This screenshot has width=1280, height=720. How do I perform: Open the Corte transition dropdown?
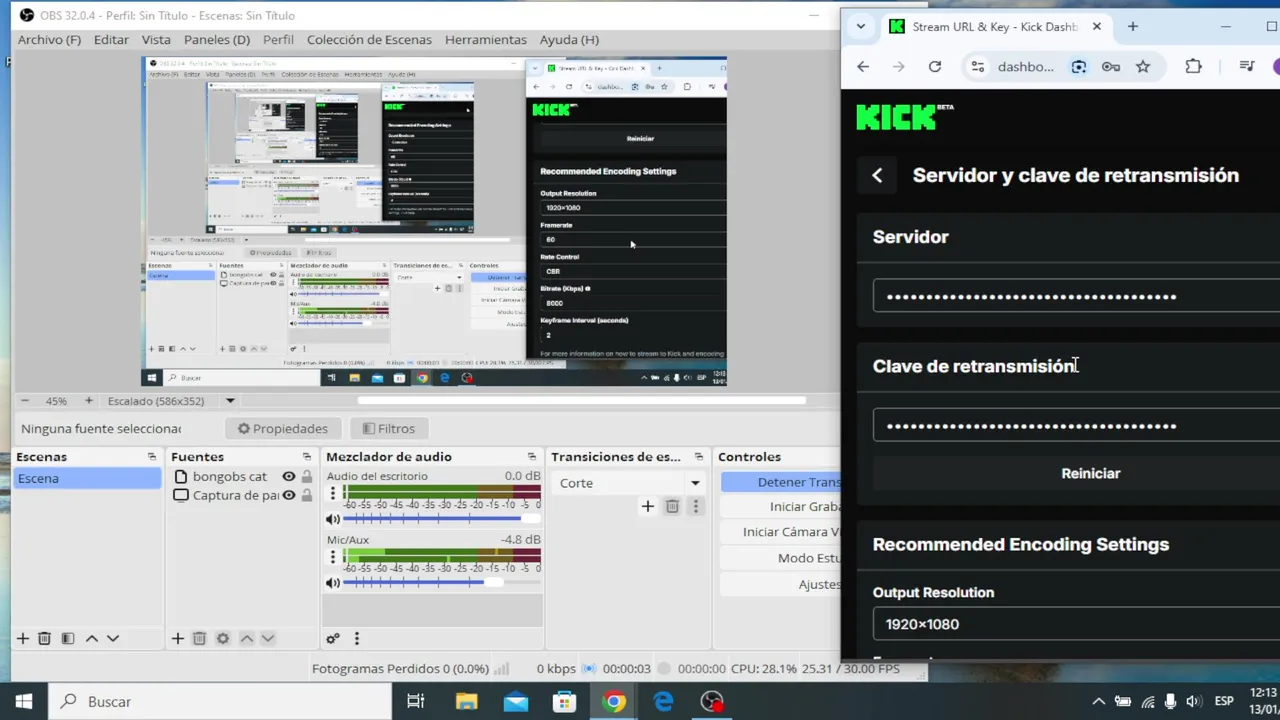tap(629, 483)
